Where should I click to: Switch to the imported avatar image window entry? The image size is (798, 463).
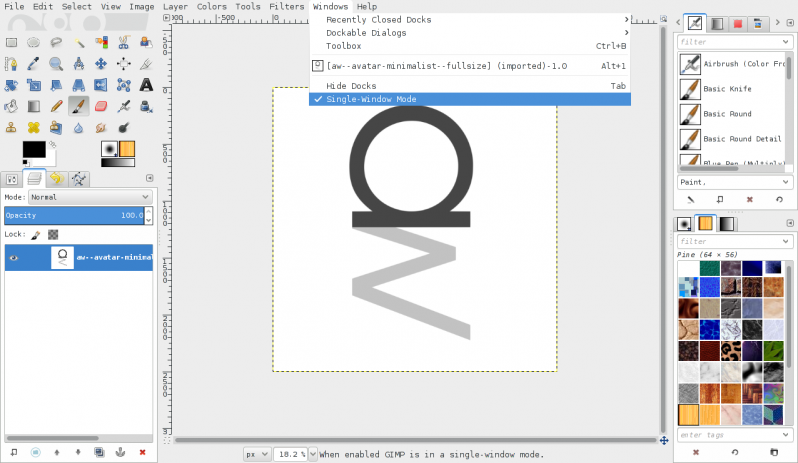[x=470, y=66]
